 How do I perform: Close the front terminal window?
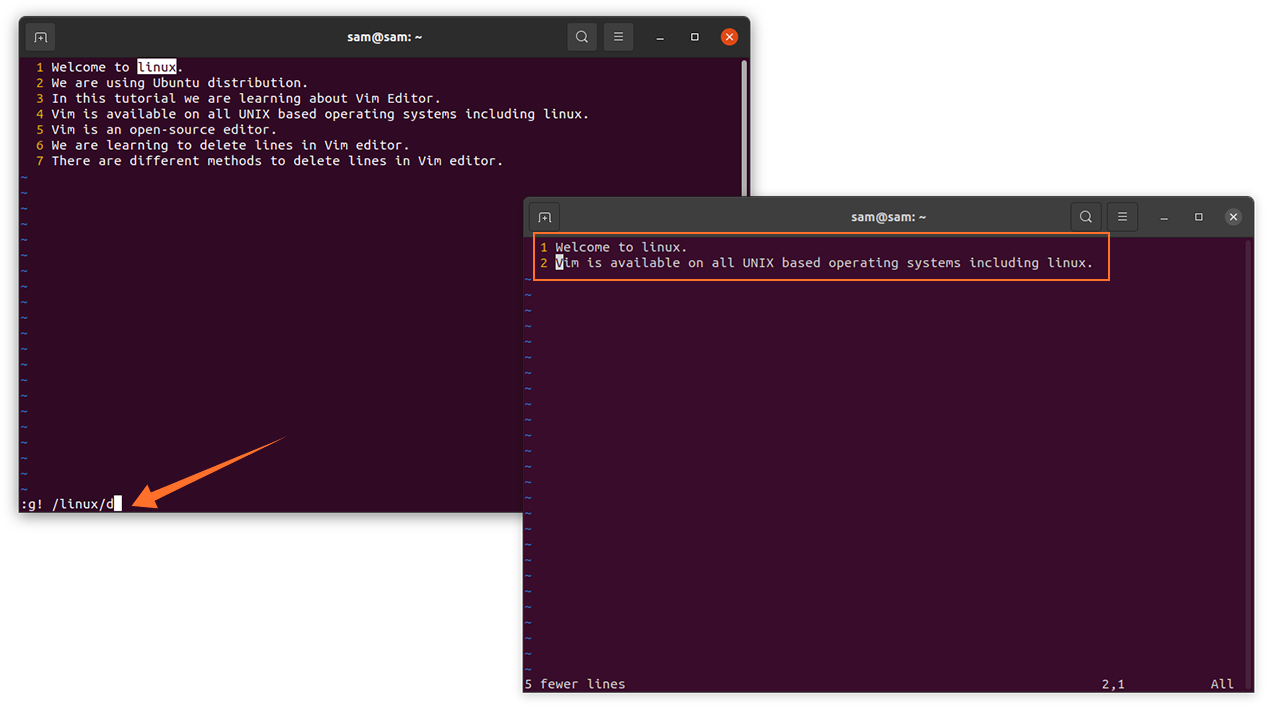[x=1234, y=217]
